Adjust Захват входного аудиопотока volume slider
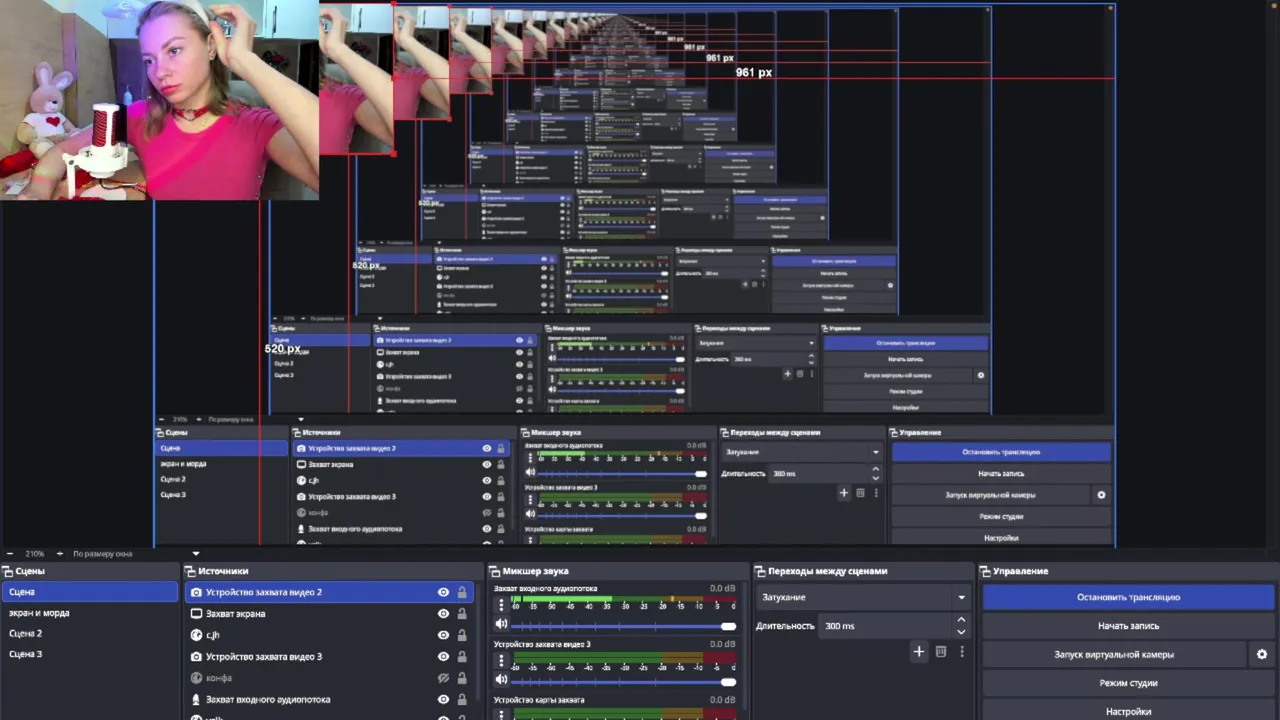This screenshot has height=720, width=1280. tap(624, 626)
